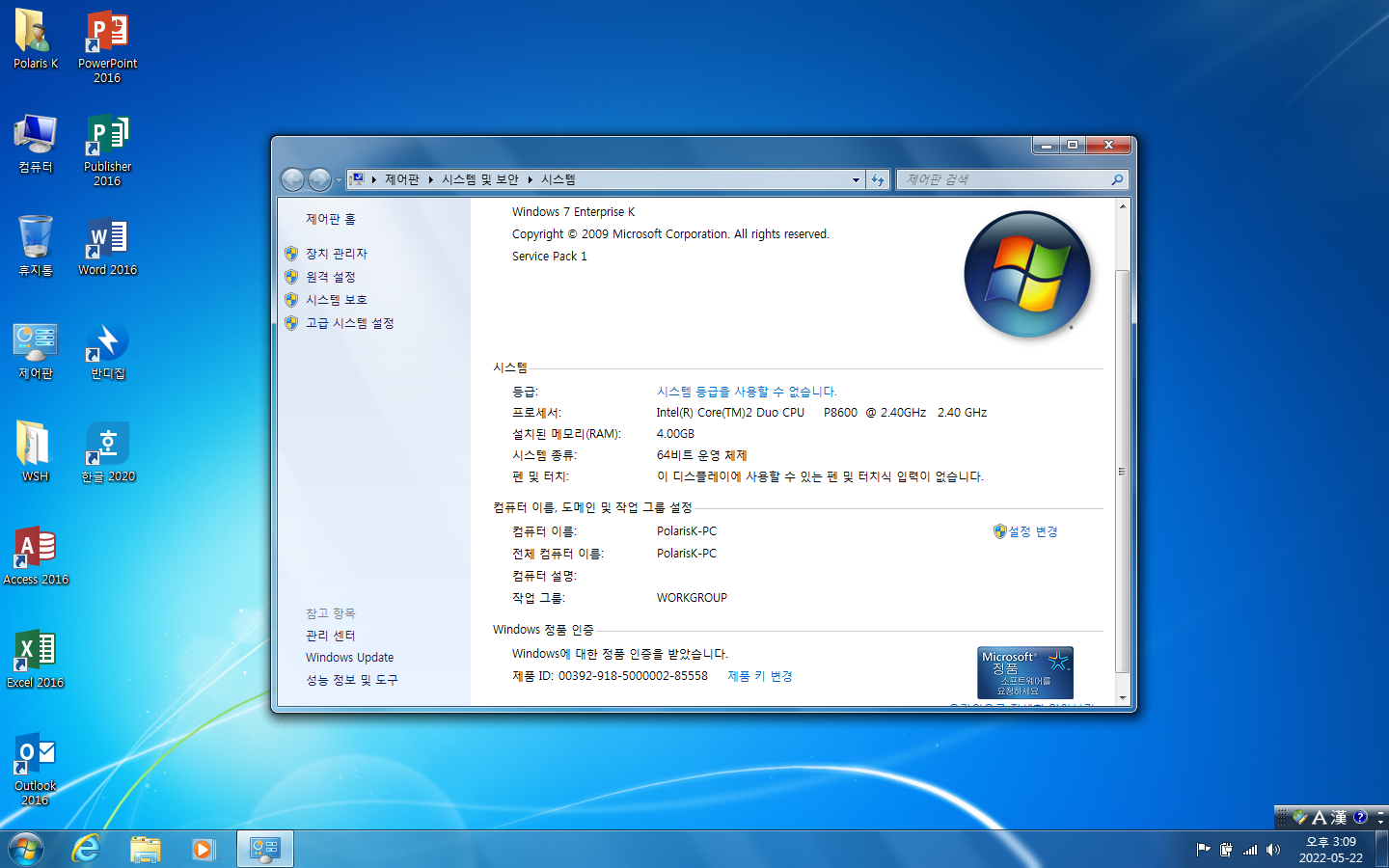The image size is (1389, 868).
Task: Open the 휴지통 recycle bin icon
Action: click(35, 247)
